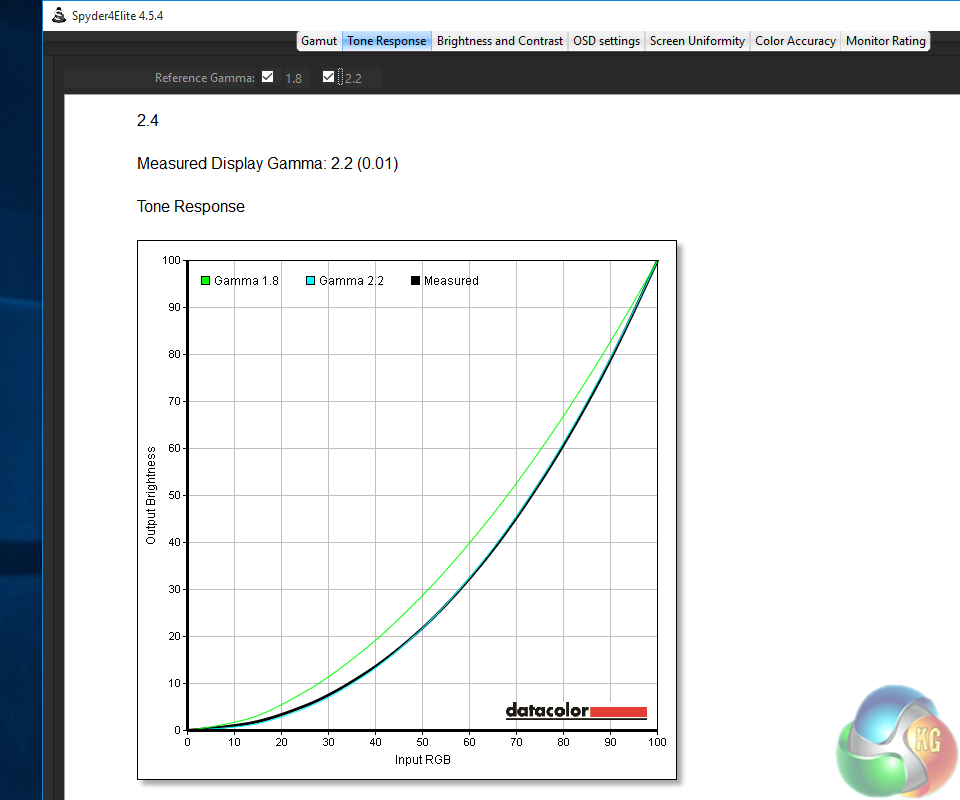Click the 'Reference Gamma:' label
This screenshot has width=960, height=800.
[x=204, y=78]
